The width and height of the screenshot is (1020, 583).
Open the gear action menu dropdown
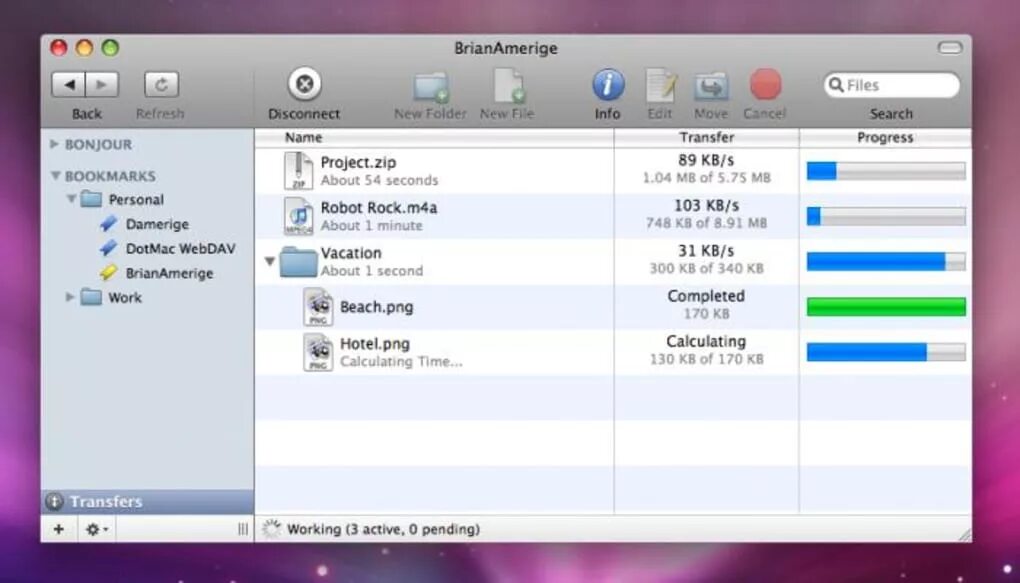tap(97, 529)
